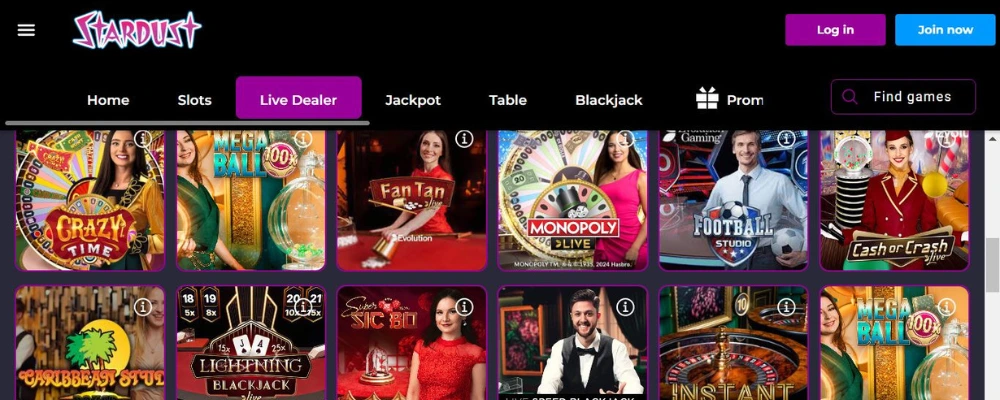
Task: Click the Join now button
Action: coord(945,30)
